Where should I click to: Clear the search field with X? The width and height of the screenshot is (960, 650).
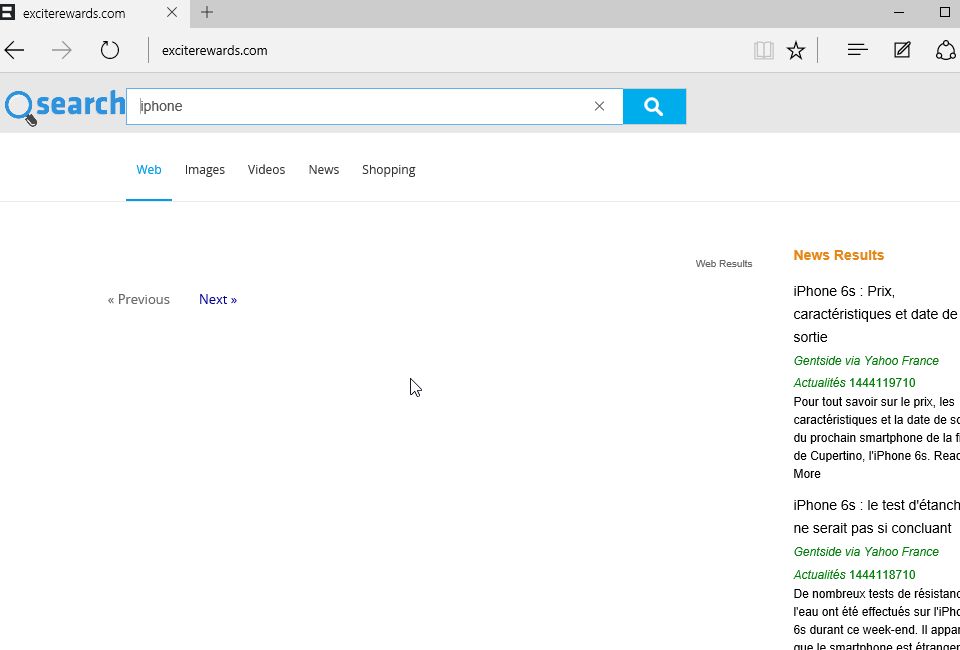(599, 106)
